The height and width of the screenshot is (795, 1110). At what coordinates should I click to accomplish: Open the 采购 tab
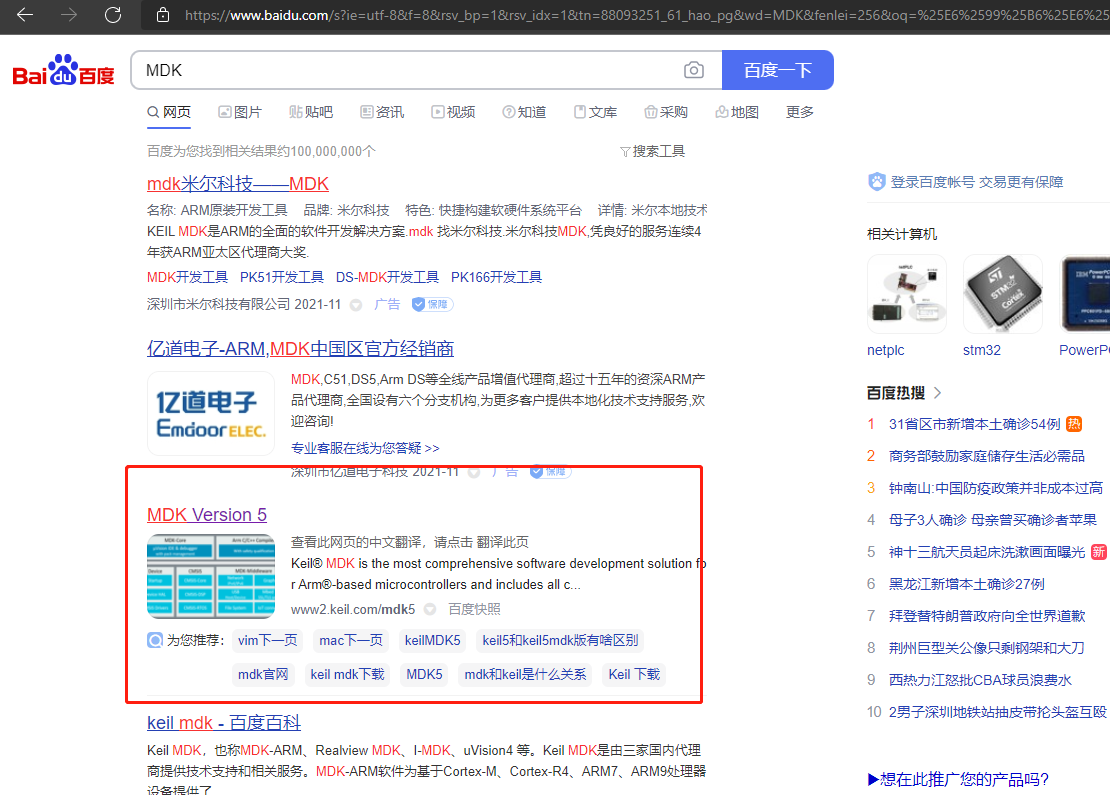pyautogui.click(x=666, y=112)
